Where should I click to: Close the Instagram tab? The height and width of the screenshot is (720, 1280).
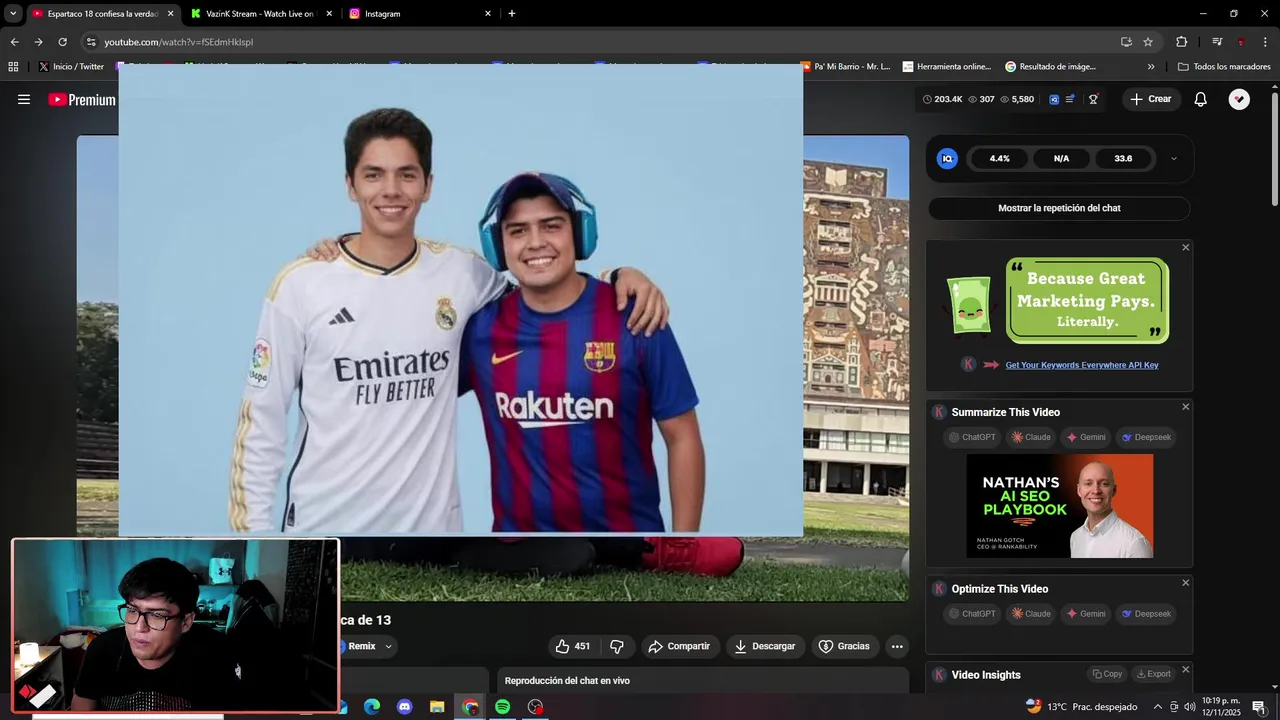click(x=488, y=14)
